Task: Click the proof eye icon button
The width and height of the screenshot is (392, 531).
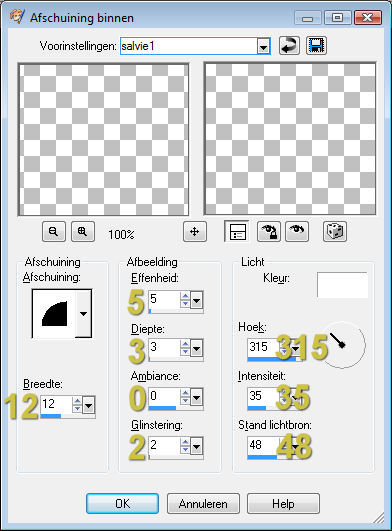Action: (297, 232)
